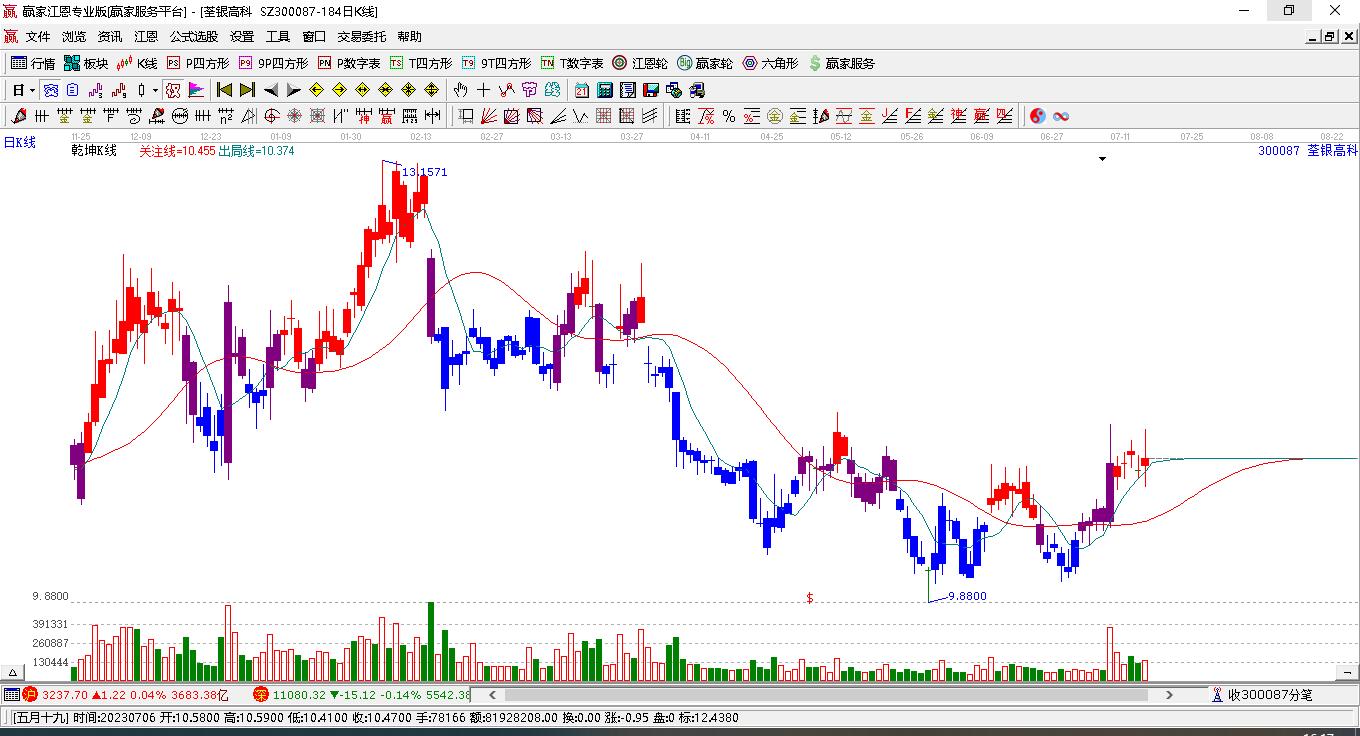Open the P四方形 tool
Viewport: 1360px width, 736px height.
pos(197,63)
